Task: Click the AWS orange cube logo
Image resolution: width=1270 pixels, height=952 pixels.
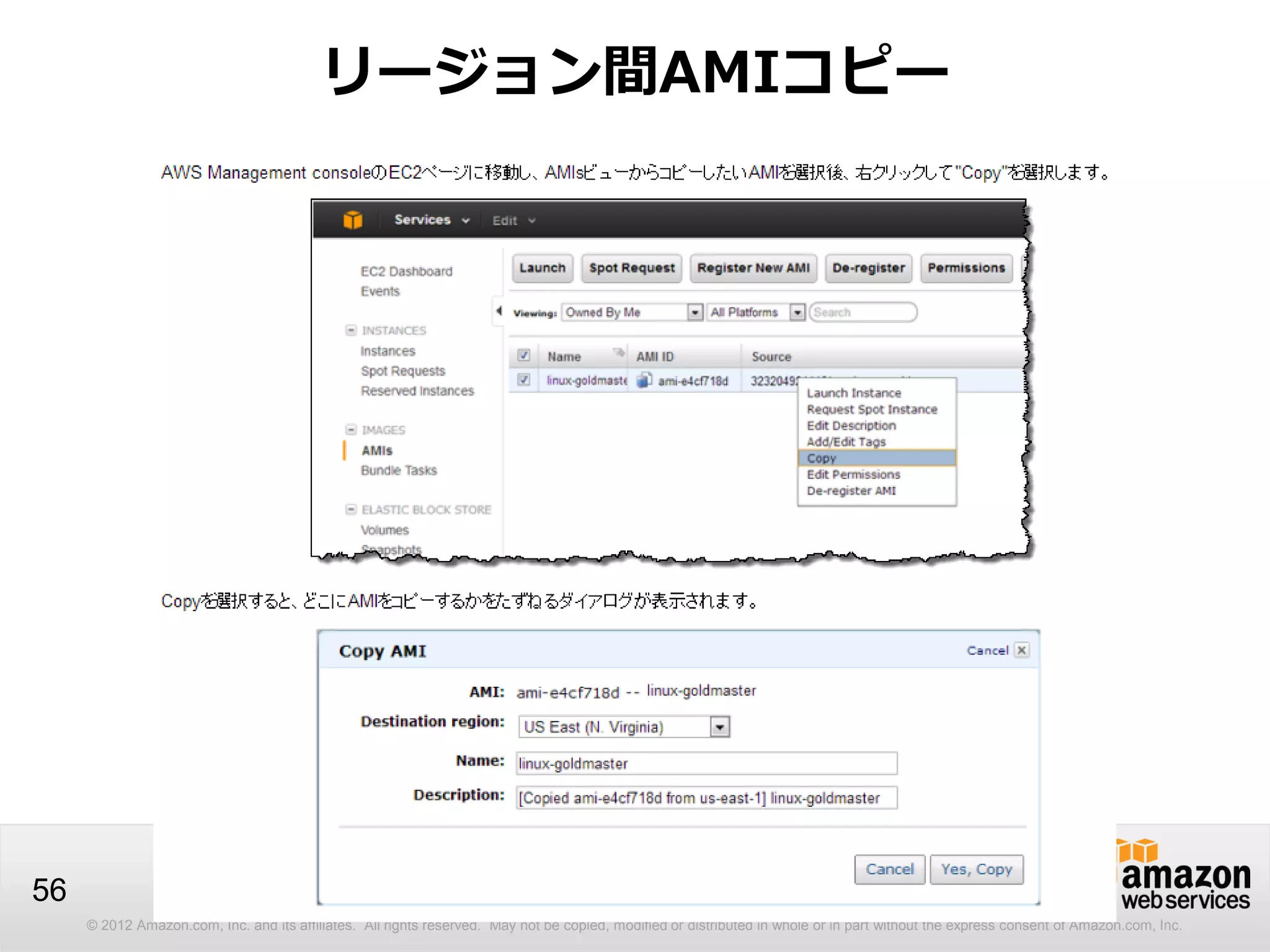Action: coord(353,220)
